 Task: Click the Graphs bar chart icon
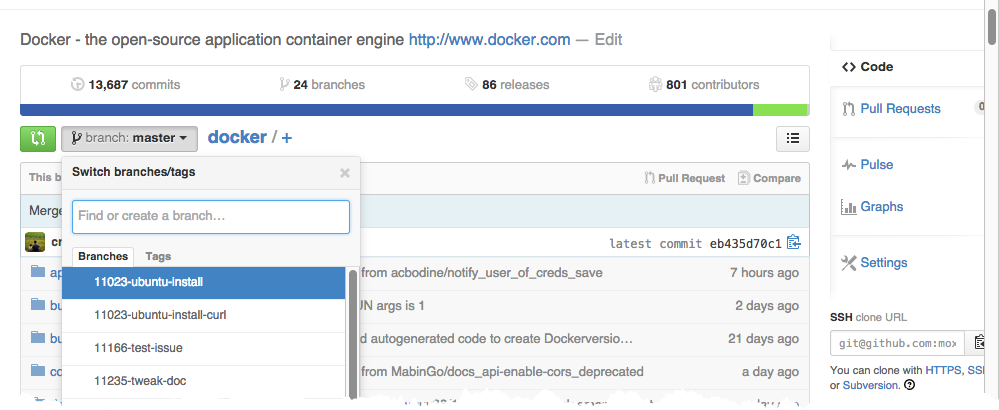pyautogui.click(x=849, y=207)
